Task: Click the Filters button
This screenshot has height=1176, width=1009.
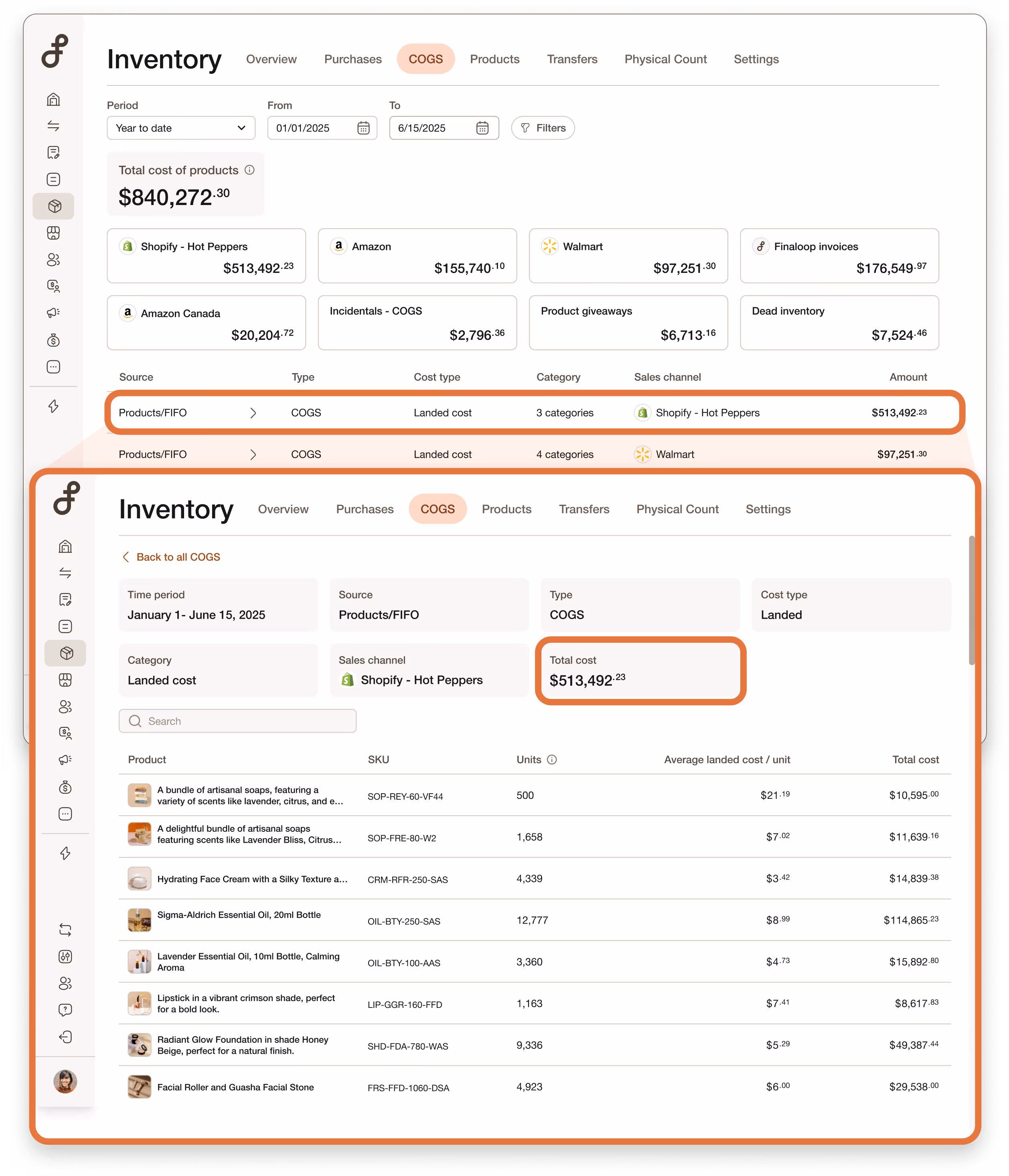Action: click(543, 128)
